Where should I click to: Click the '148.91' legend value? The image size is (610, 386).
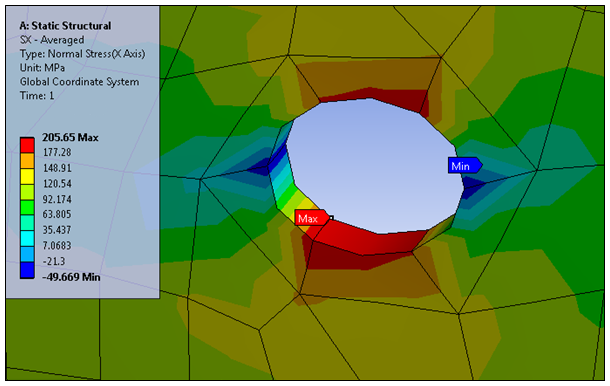pos(57,168)
